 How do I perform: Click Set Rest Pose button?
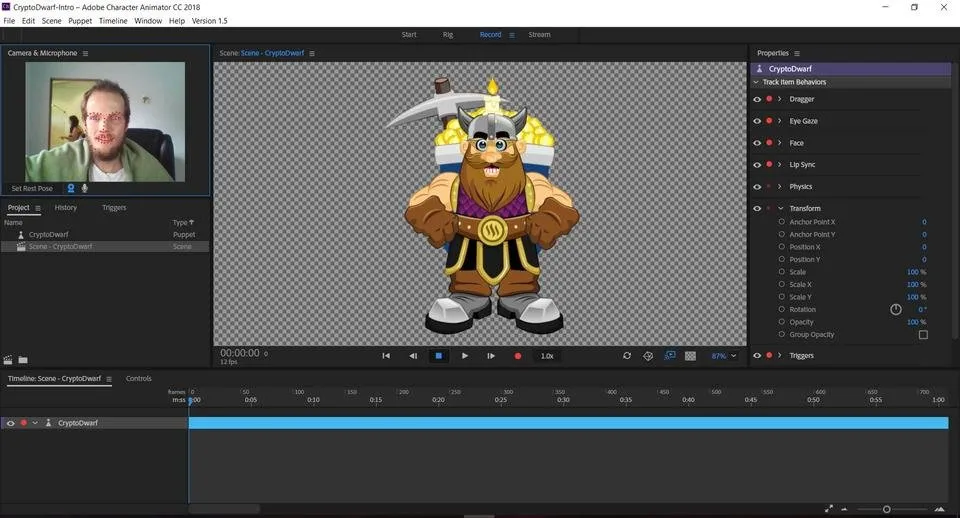tap(32, 189)
